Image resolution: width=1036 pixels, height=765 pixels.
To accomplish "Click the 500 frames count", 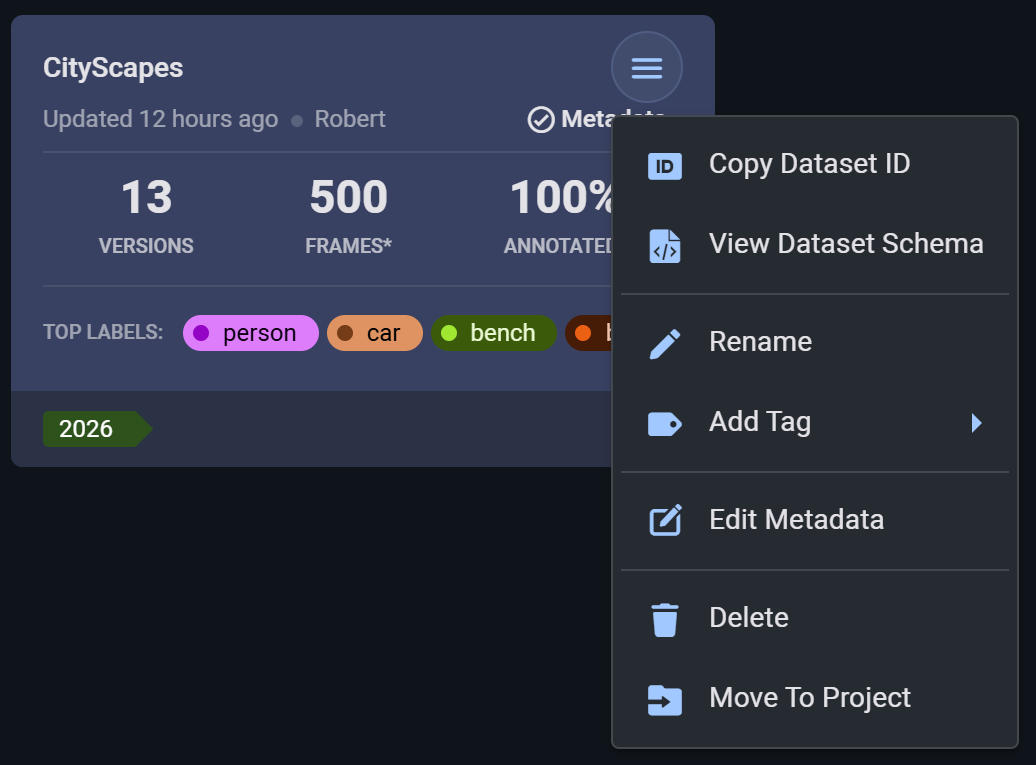I will [x=348, y=197].
